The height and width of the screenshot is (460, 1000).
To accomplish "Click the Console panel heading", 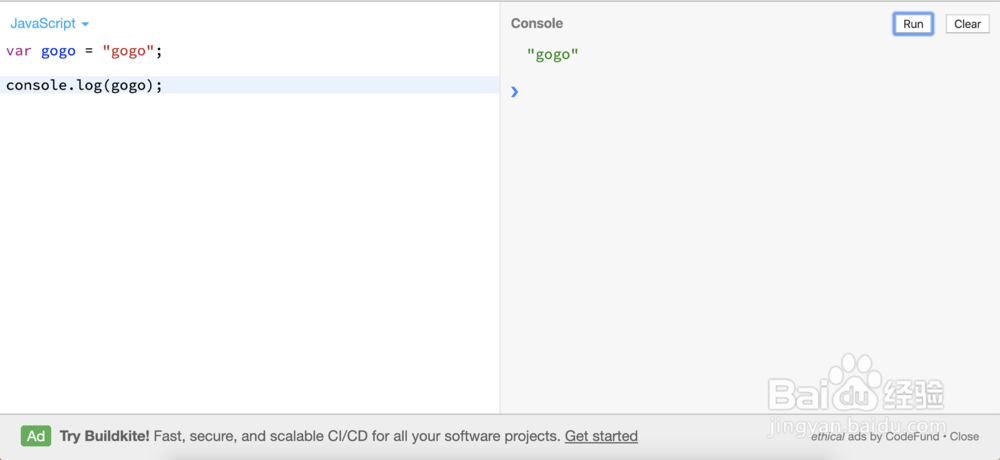I will (x=536, y=24).
